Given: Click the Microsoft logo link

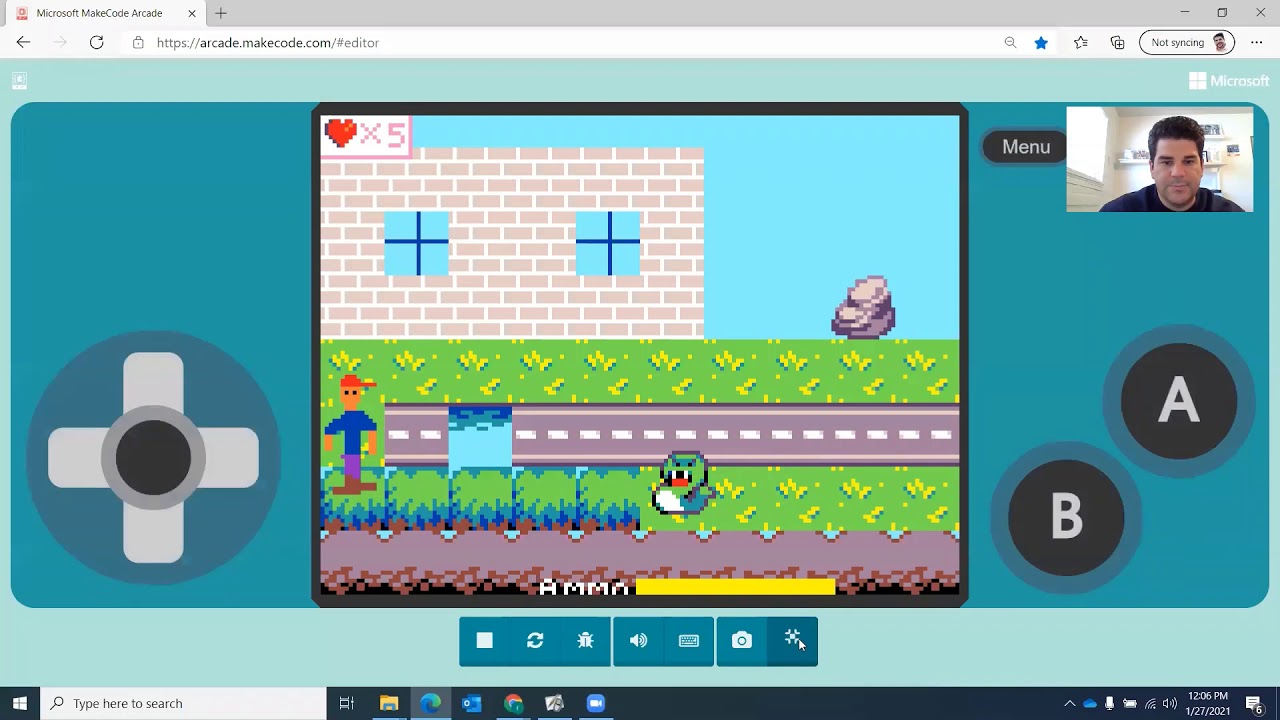Looking at the screenshot, I should tap(1229, 81).
